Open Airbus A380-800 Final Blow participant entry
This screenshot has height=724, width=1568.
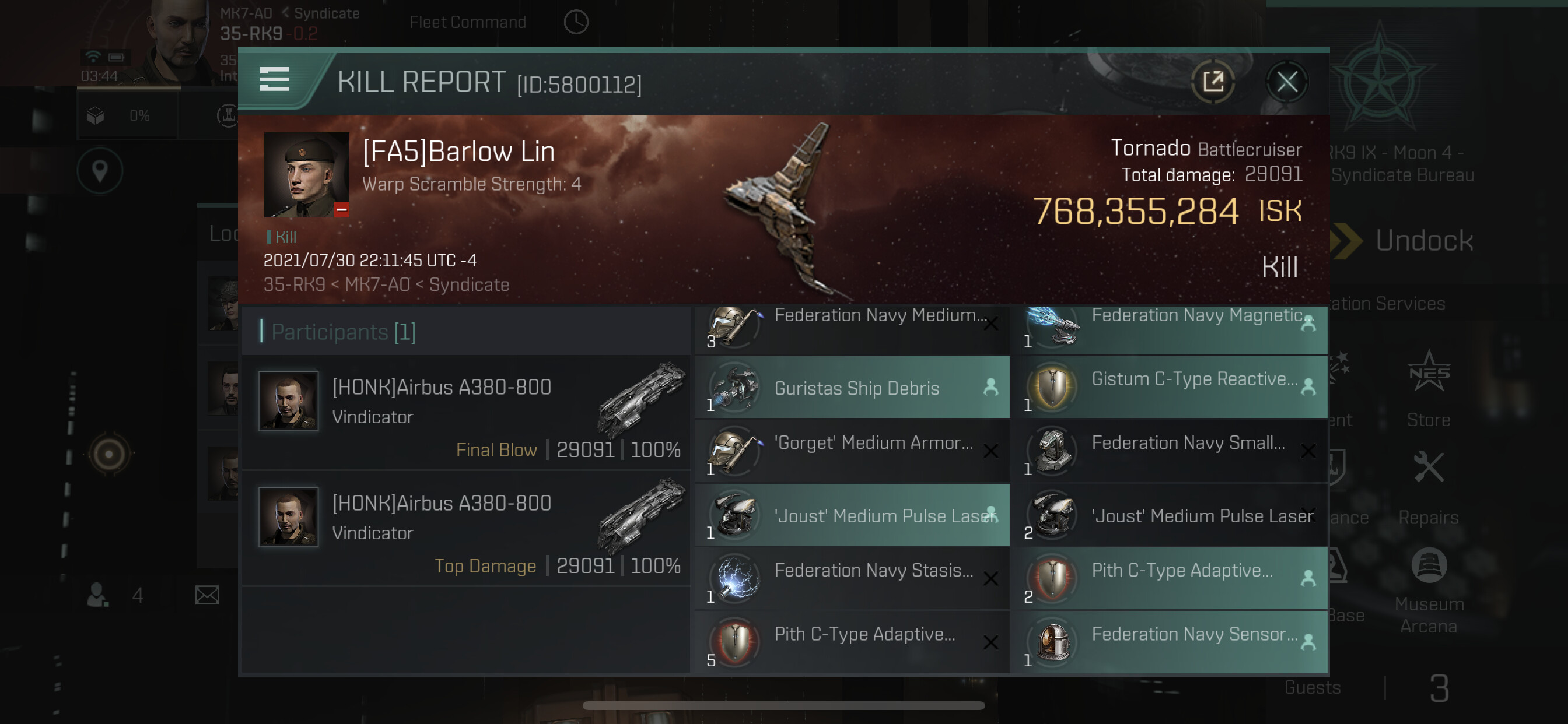[467, 413]
